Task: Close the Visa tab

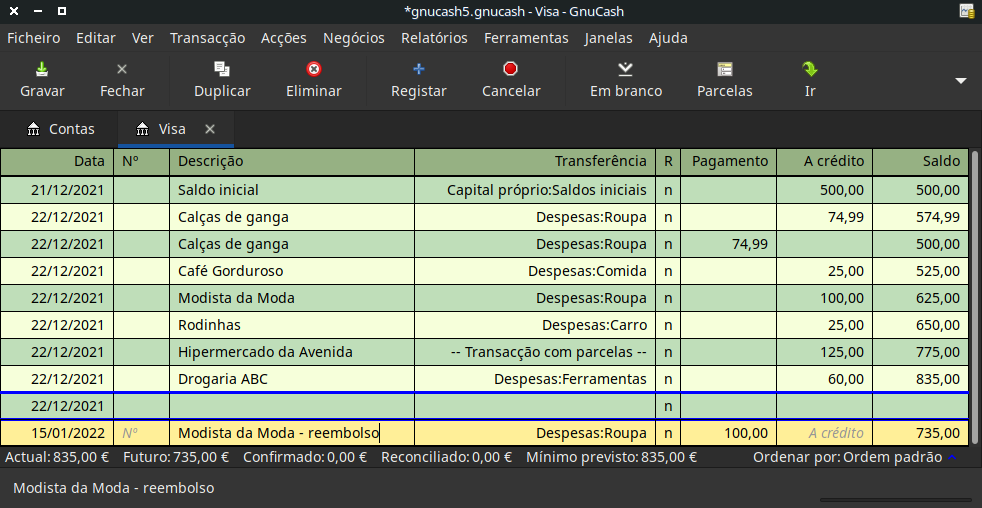Action: [210, 129]
